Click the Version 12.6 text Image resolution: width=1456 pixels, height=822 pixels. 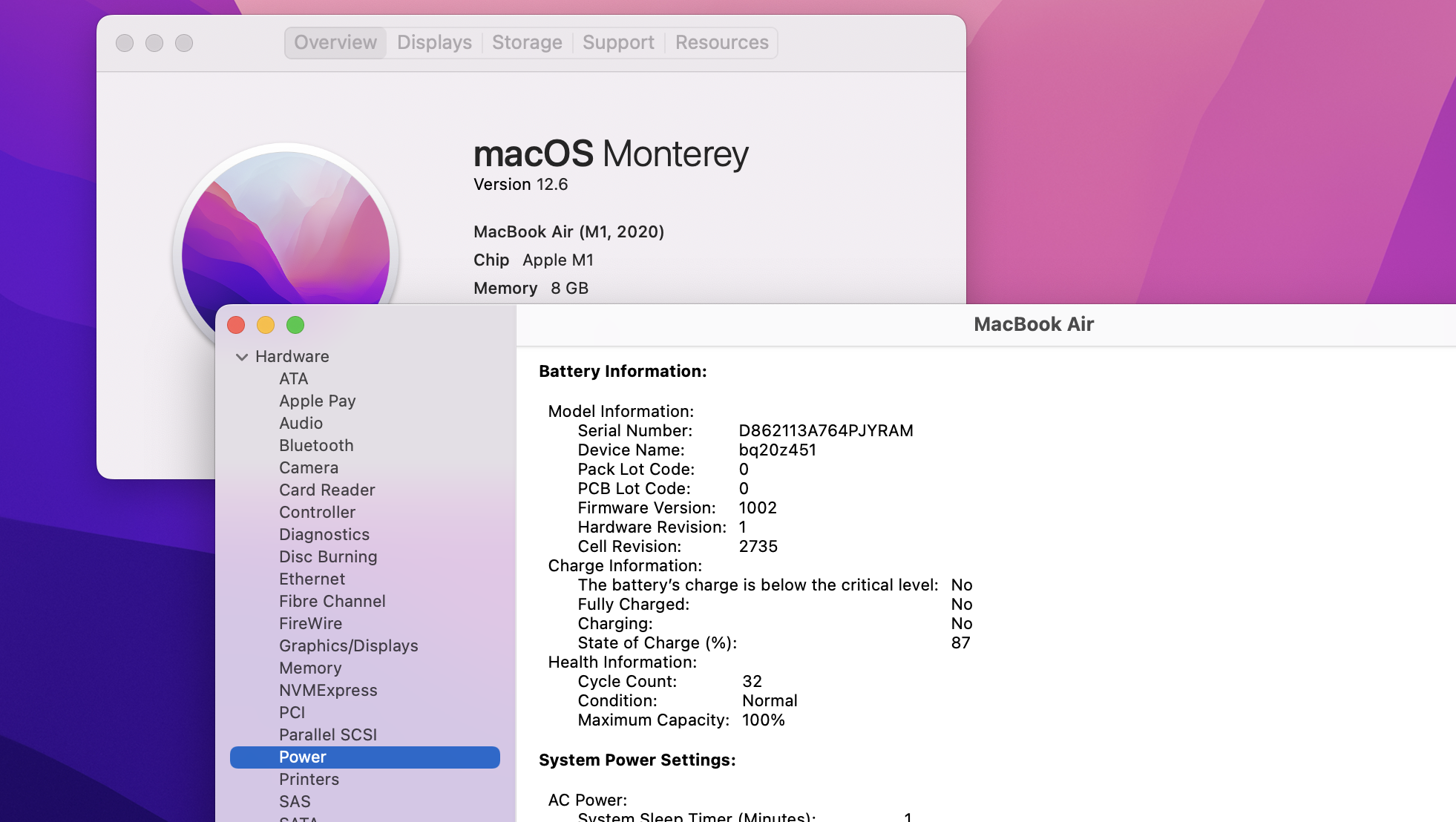520,184
